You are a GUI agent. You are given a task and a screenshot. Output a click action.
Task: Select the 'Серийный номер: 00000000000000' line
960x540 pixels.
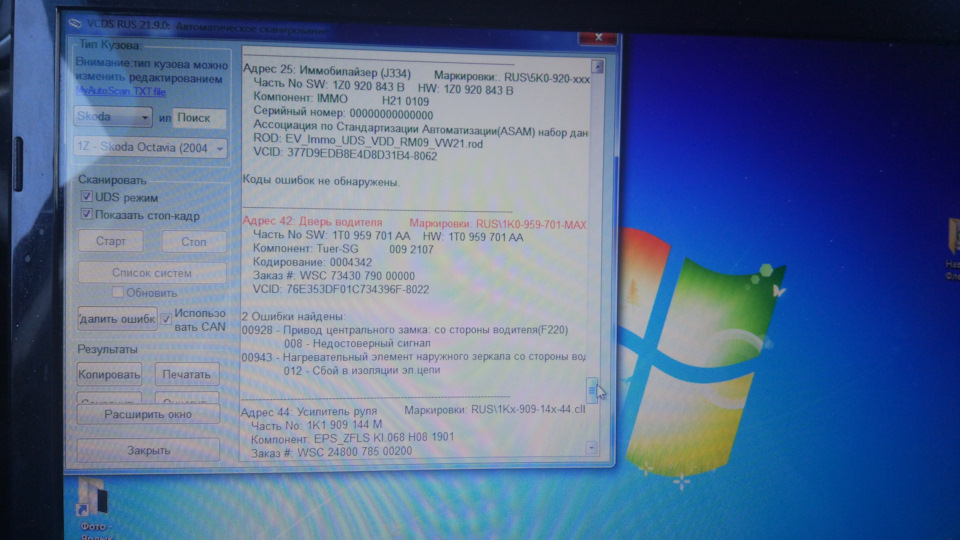coord(343,114)
